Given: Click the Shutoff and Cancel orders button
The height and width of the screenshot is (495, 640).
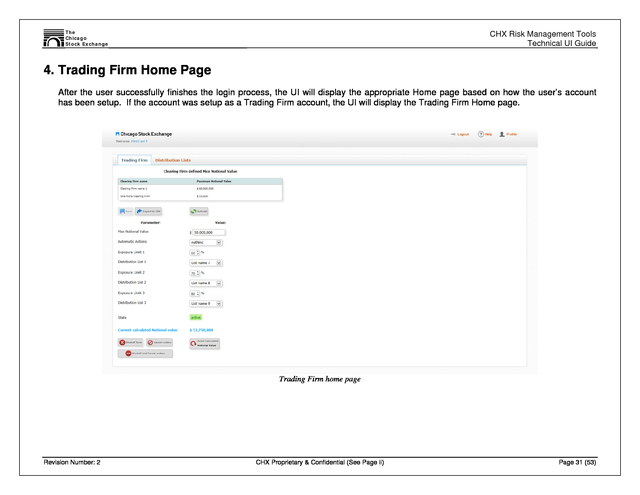Looking at the screenshot, I should coord(145,353).
